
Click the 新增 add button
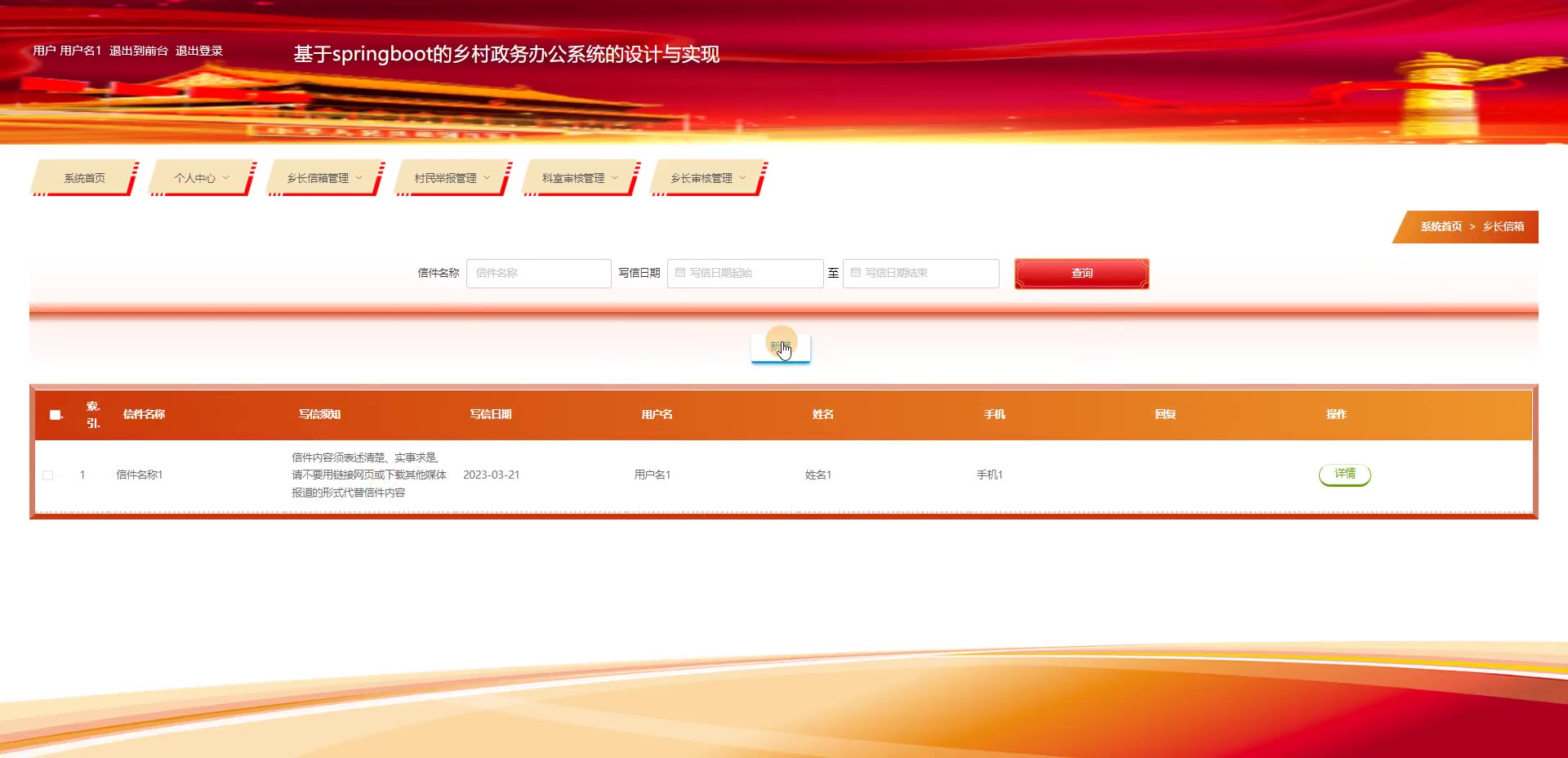(781, 348)
